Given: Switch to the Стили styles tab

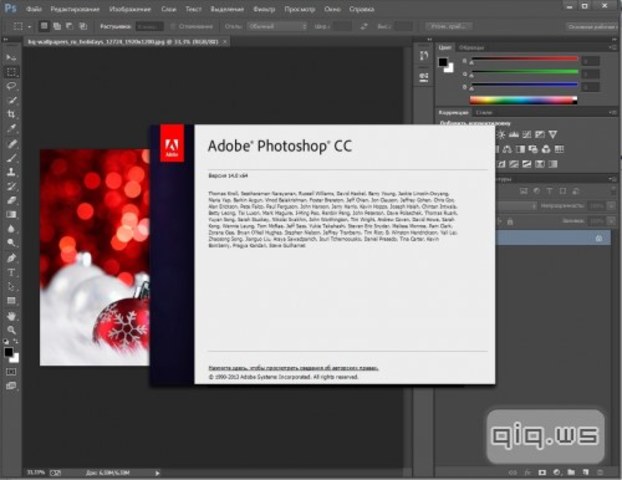Looking at the screenshot, I should (484, 113).
